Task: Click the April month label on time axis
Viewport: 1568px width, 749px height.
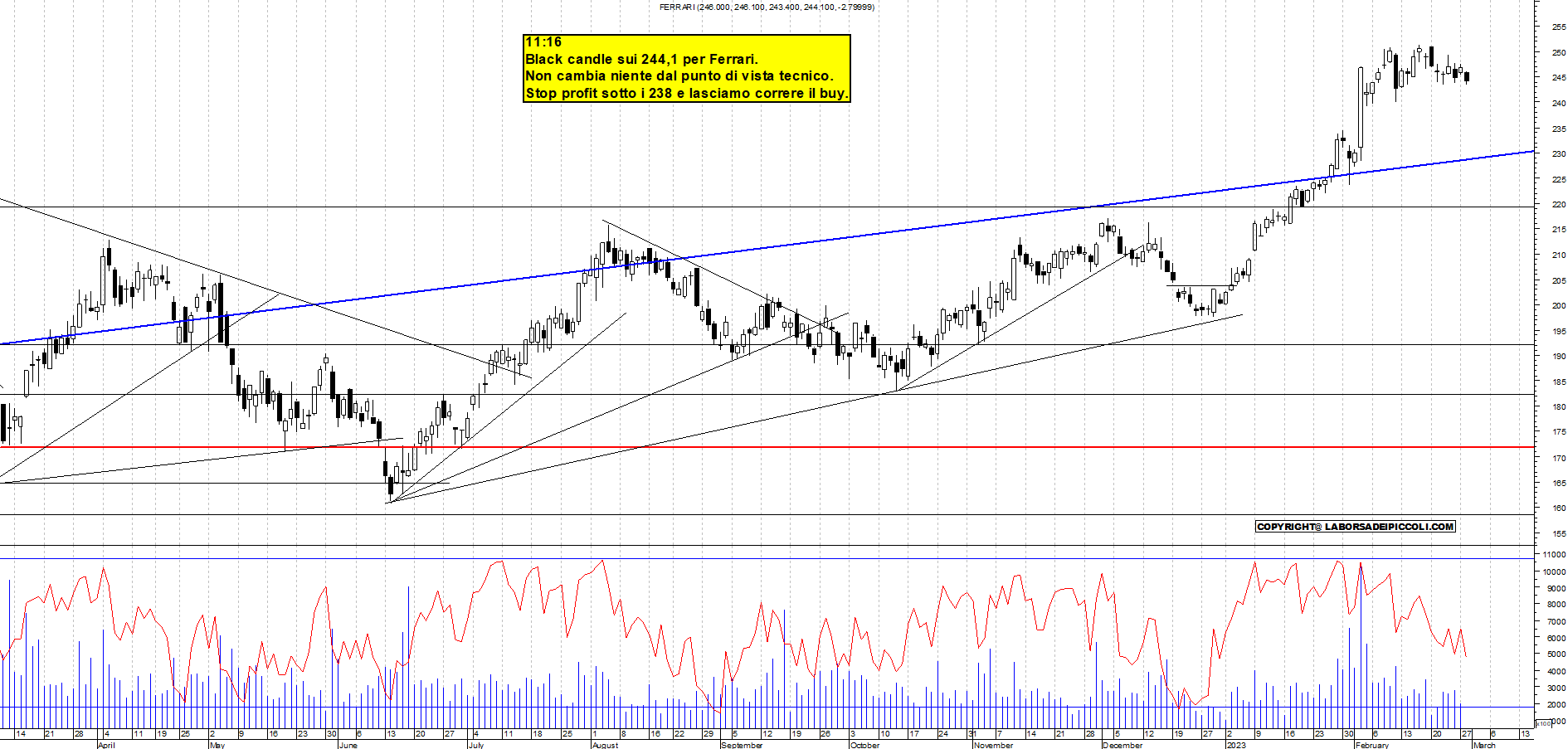Action: point(106,745)
